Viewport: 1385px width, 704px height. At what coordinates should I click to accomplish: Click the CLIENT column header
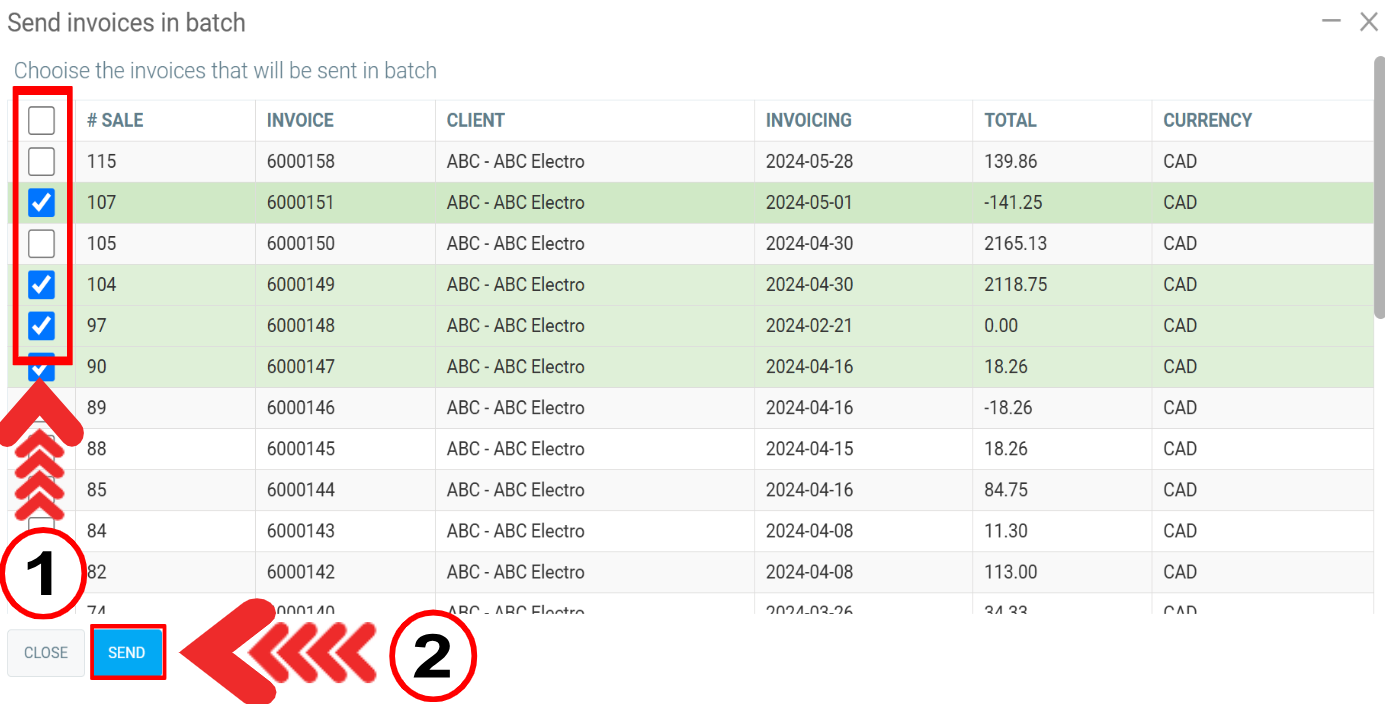pos(476,121)
